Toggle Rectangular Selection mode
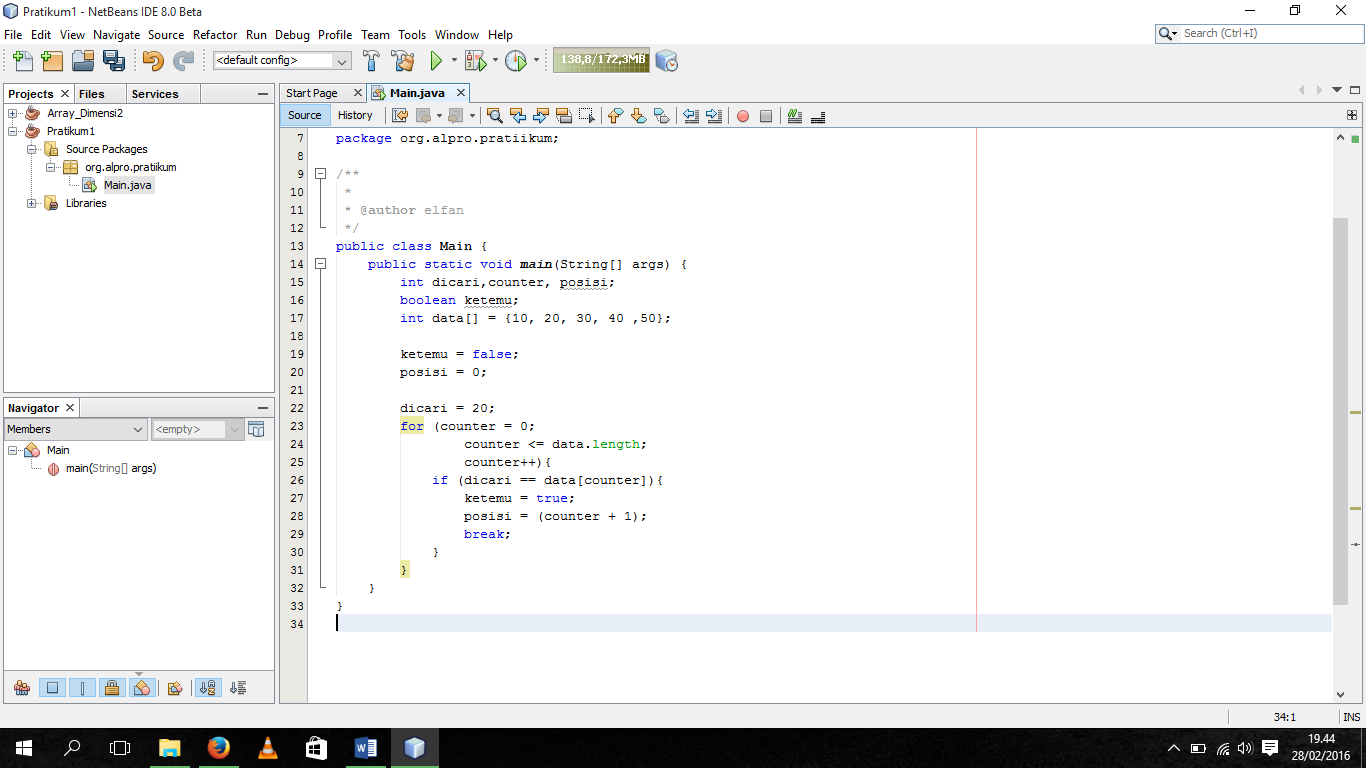Screen dimensions: 1366x768 (x=584, y=116)
